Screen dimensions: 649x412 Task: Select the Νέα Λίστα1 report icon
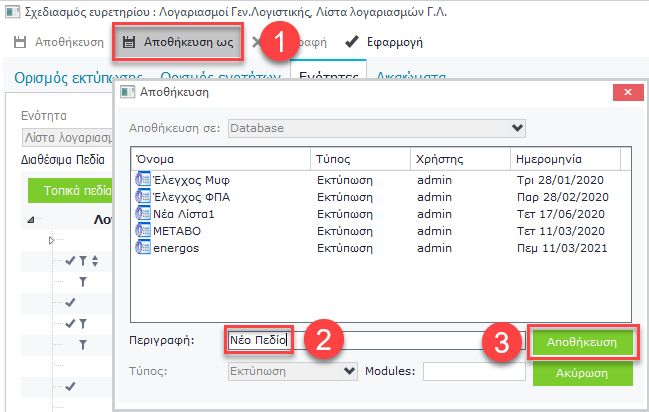point(141,213)
